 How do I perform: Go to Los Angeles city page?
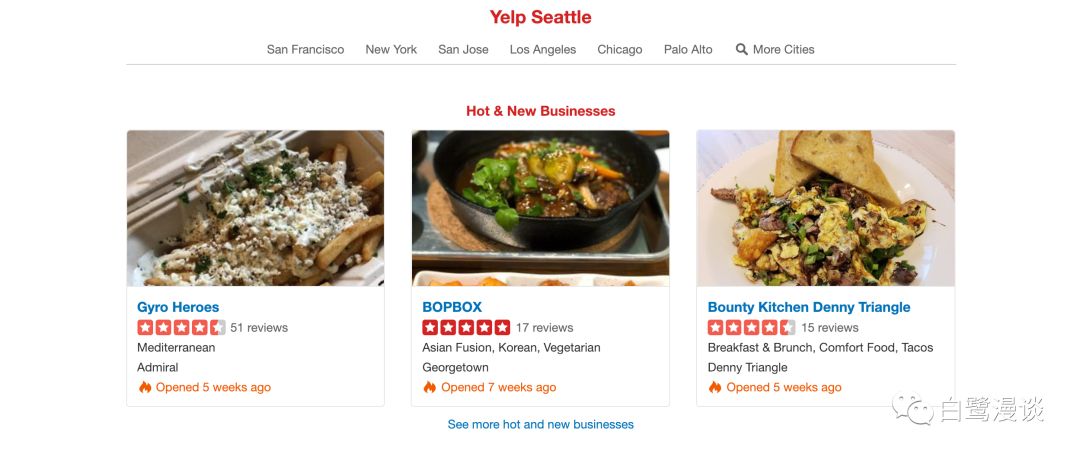pos(543,50)
